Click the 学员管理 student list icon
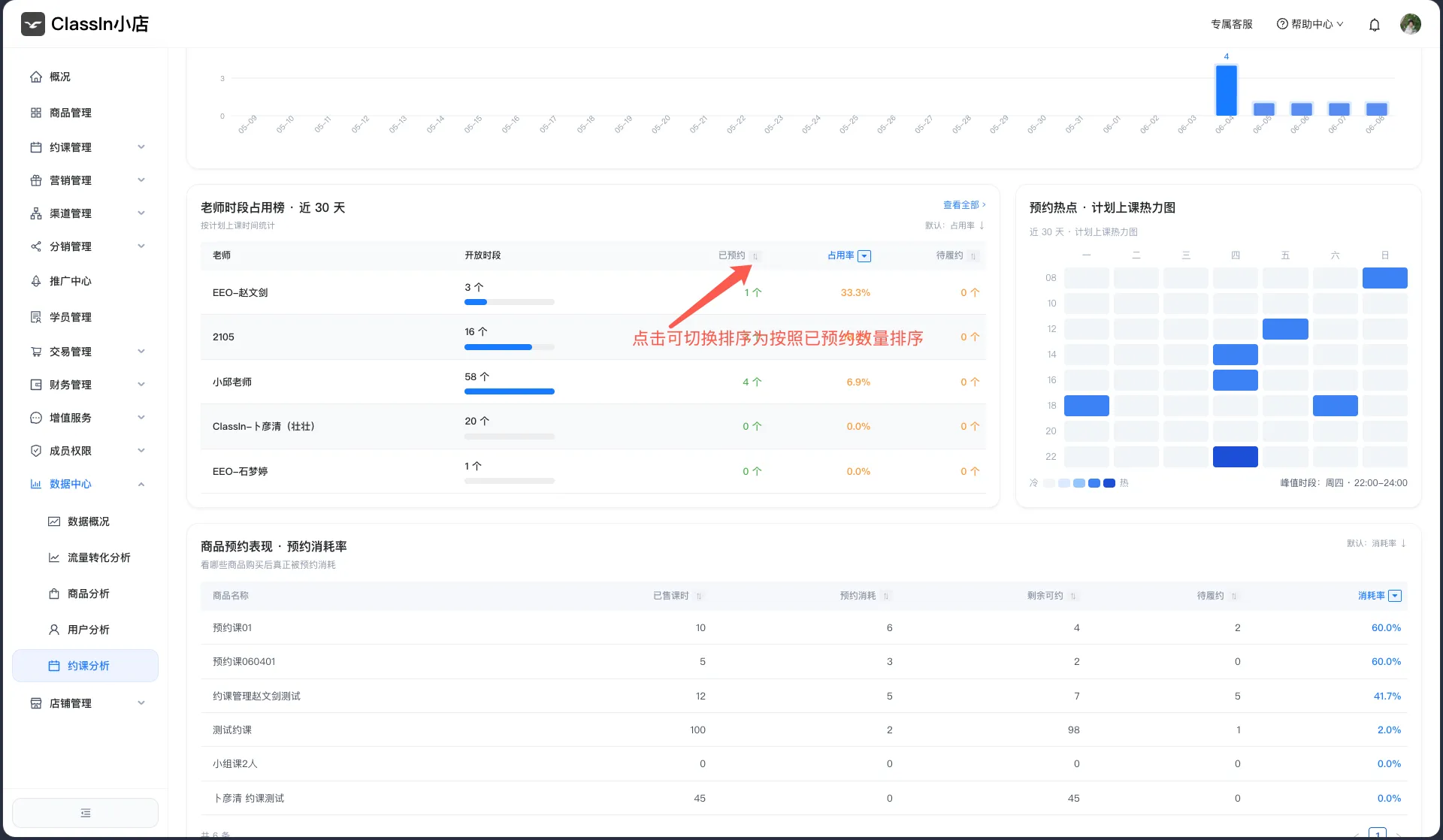Viewport: 1443px width, 840px height. 35,317
